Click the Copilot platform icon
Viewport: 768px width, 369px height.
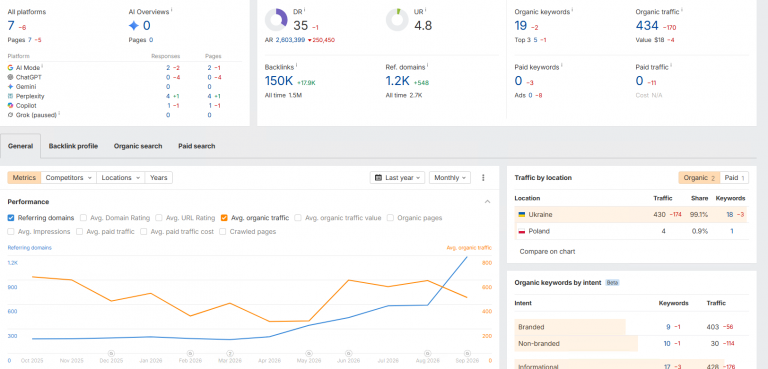coord(10,105)
